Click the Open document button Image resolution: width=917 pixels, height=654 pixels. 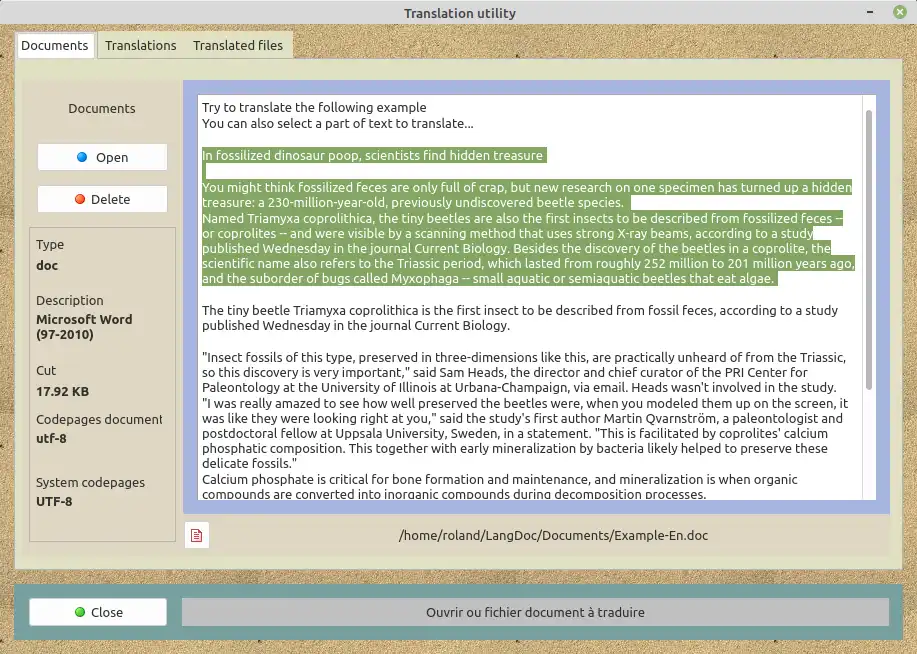click(102, 157)
